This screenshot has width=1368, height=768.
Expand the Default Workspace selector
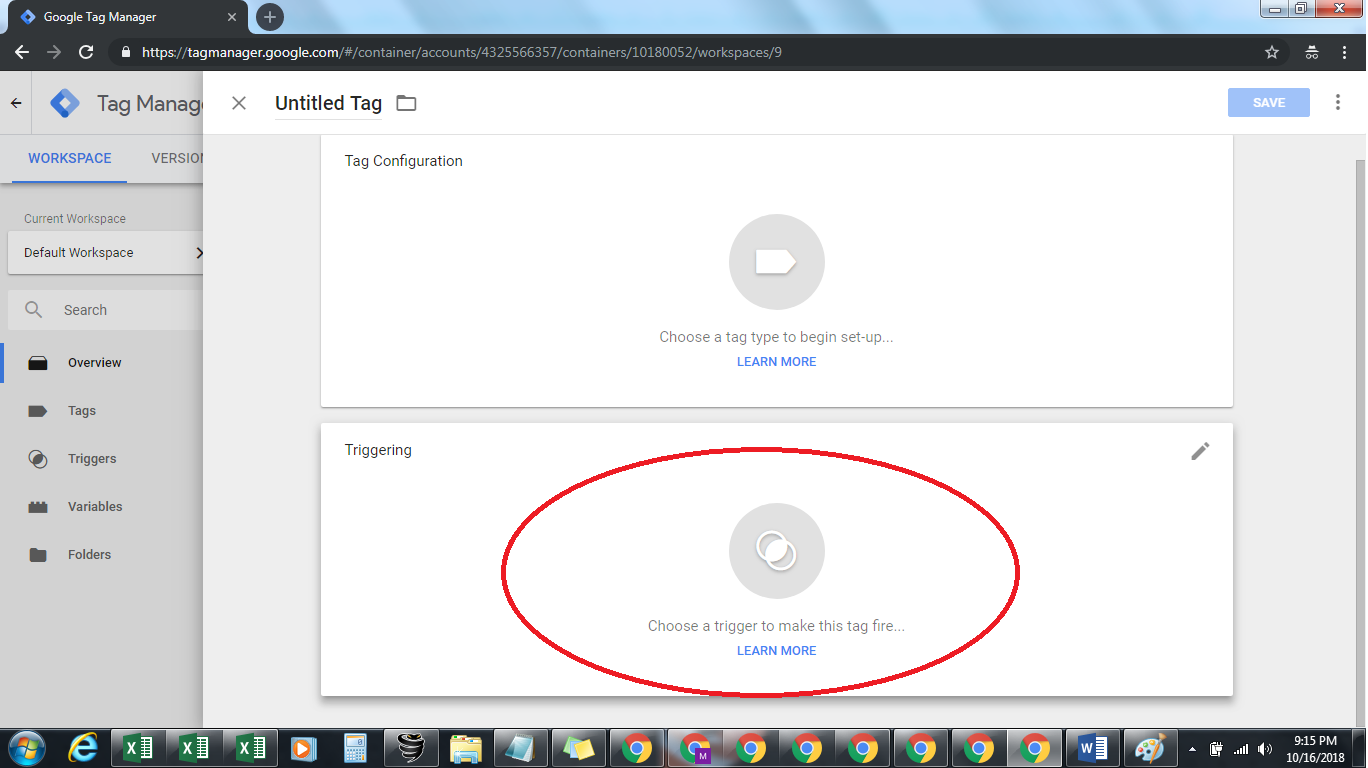pos(105,253)
